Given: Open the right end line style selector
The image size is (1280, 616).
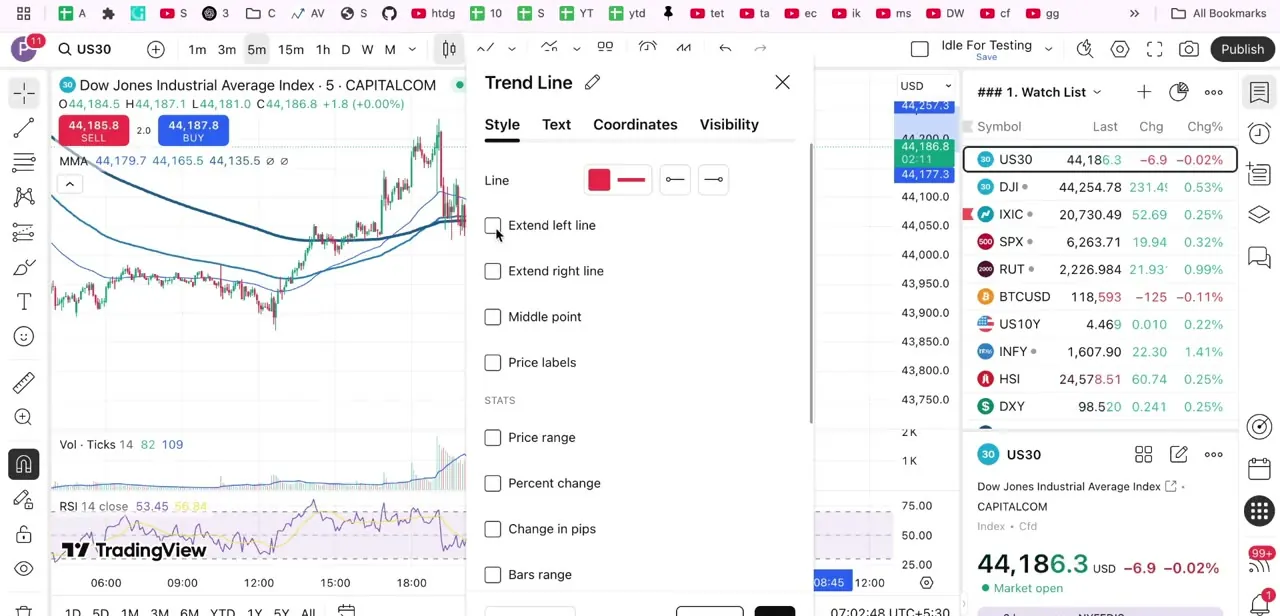Looking at the screenshot, I should (713, 180).
